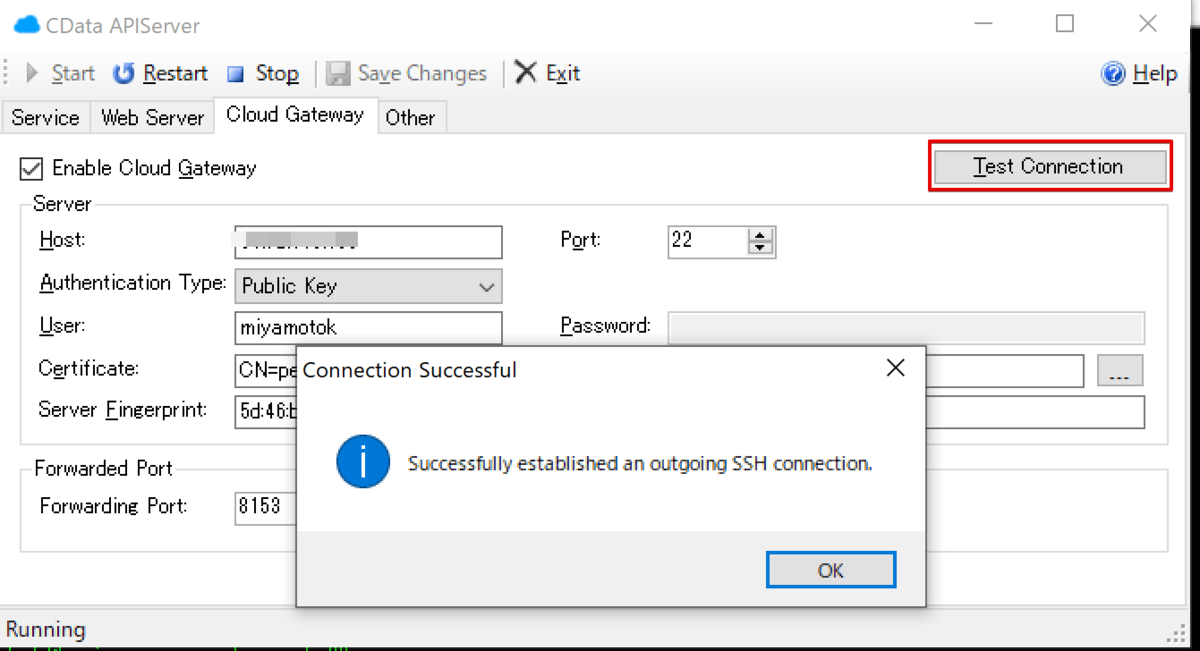
Task: Open the Web Server tab
Action: [152, 117]
